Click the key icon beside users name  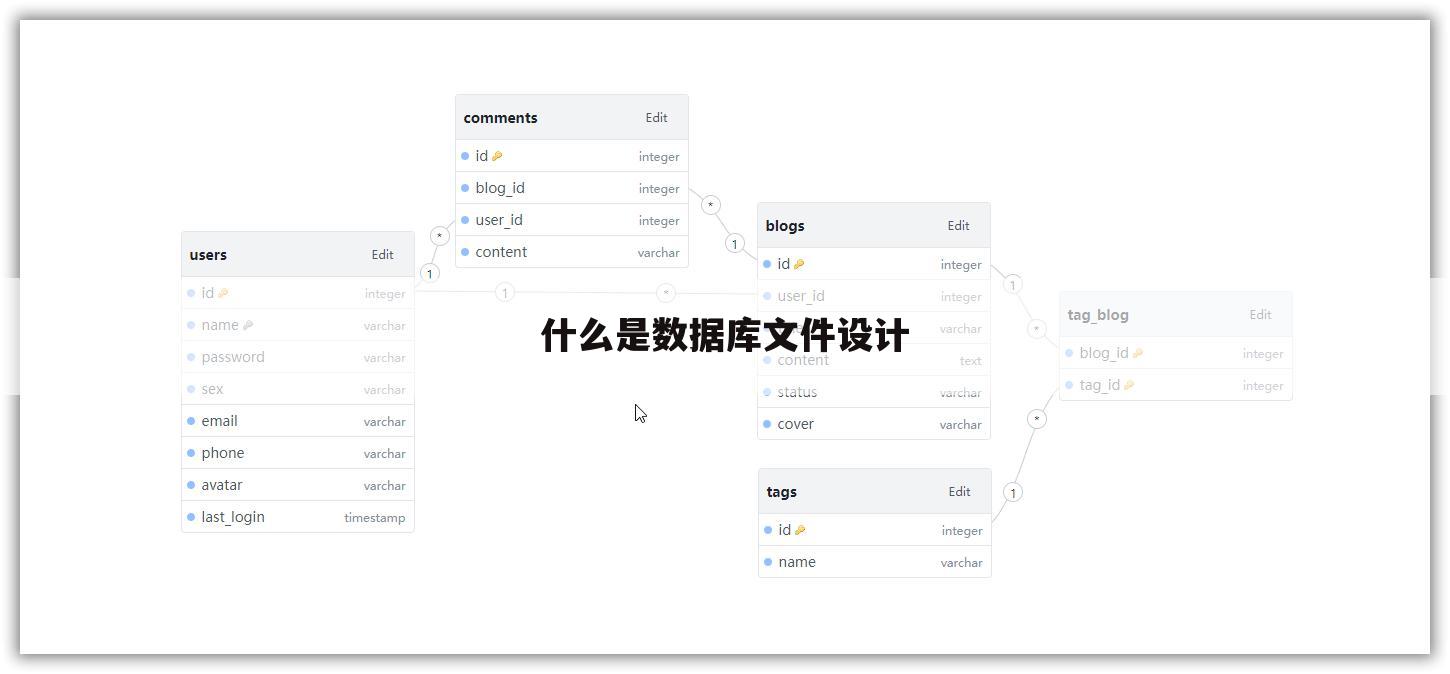(248, 325)
